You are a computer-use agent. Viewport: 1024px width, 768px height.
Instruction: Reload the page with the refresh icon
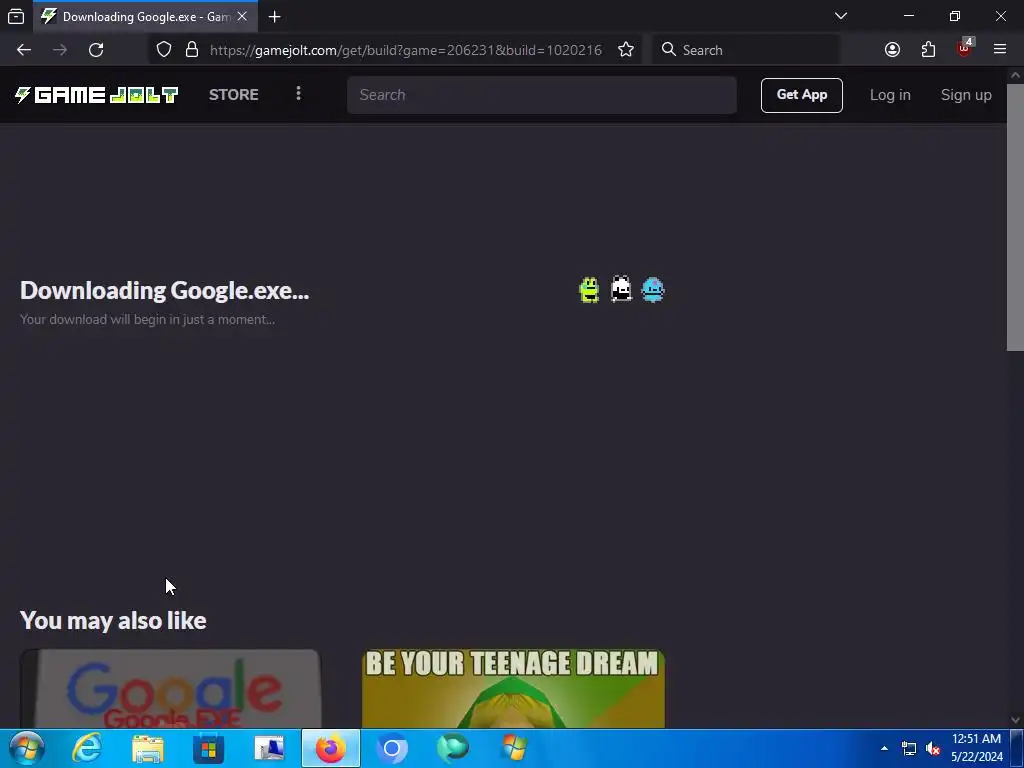click(x=96, y=50)
